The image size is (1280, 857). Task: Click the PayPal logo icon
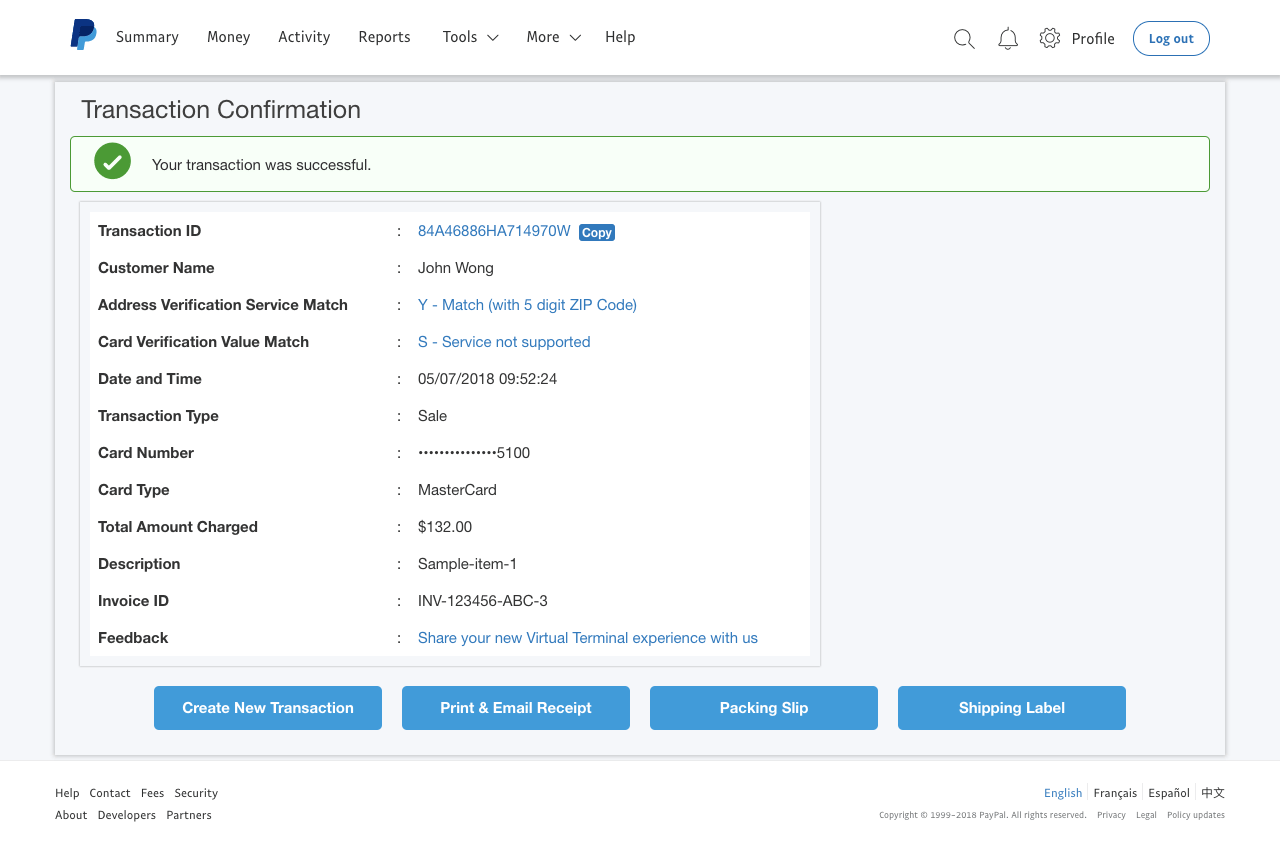[83, 35]
